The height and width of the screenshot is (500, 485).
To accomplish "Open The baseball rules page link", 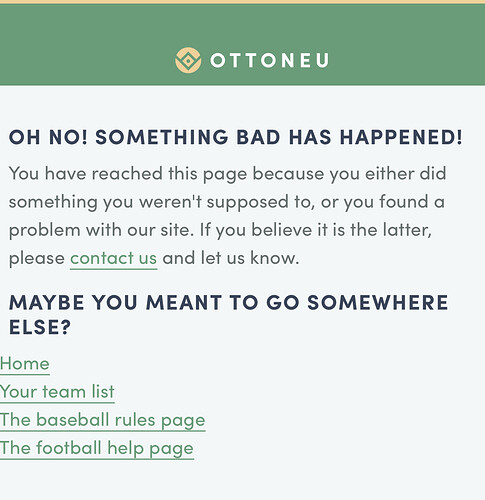I will (x=102, y=420).
